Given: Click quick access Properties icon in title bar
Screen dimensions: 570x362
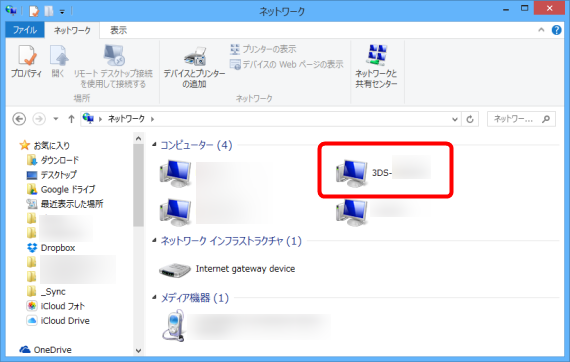Looking at the screenshot, I should [34, 11].
